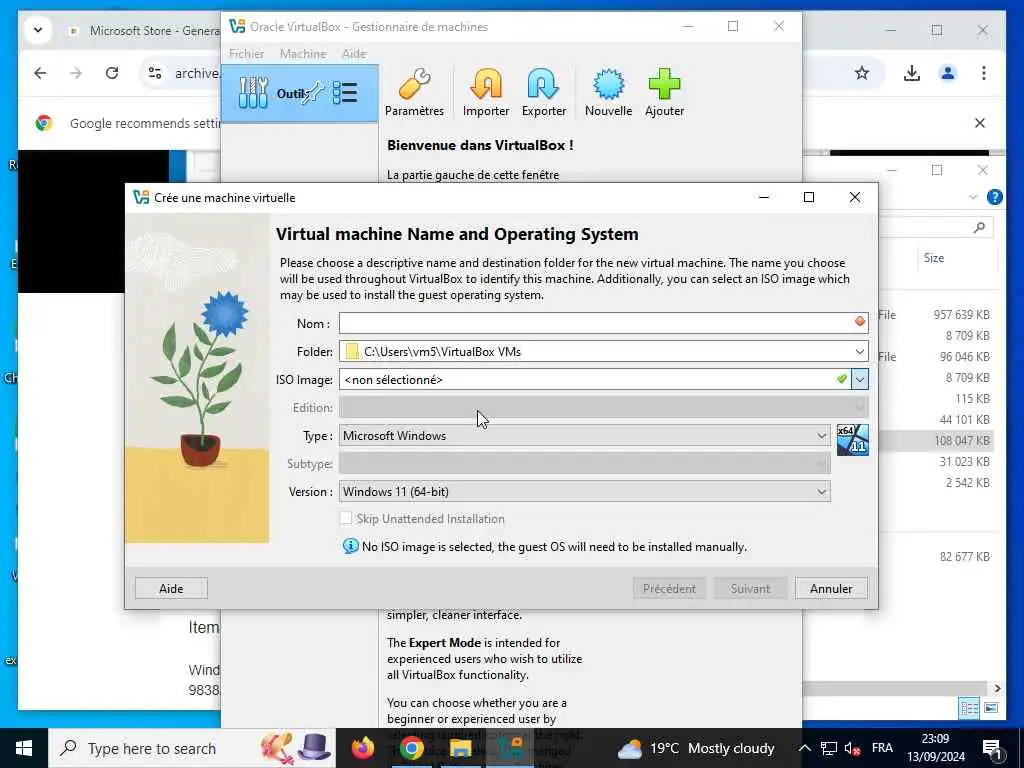Viewport: 1024px width, 768px height.
Task: Open the disabled Edition dropdown
Action: click(x=603, y=408)
